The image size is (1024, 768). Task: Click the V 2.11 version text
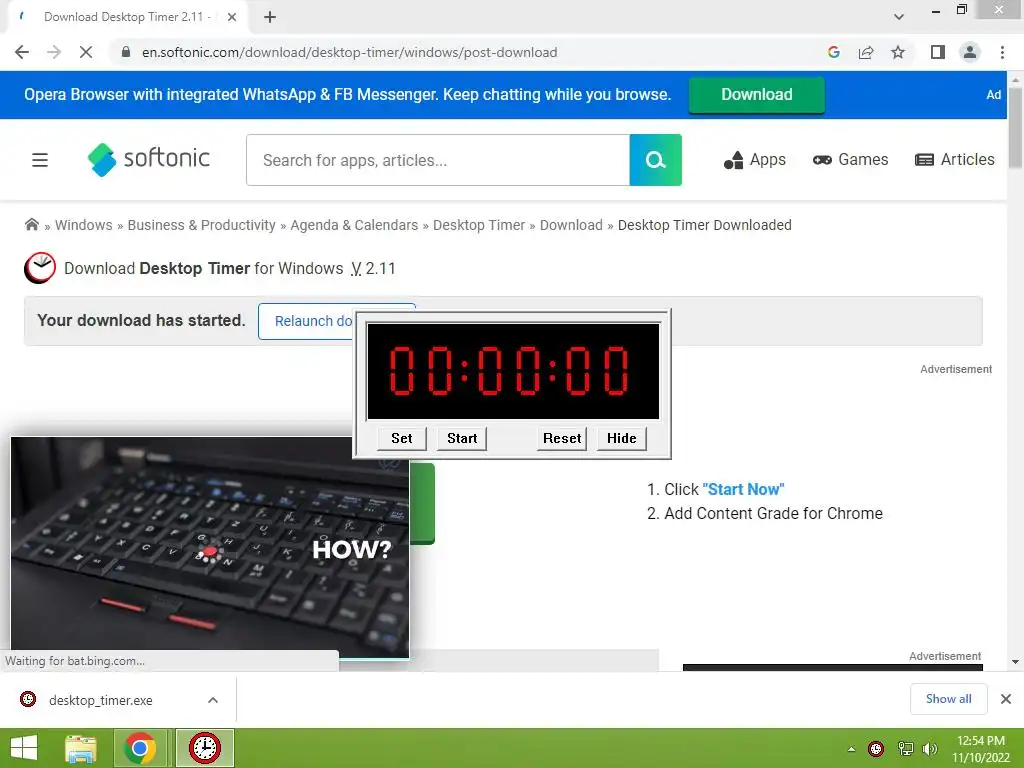[x=373, y=268]
